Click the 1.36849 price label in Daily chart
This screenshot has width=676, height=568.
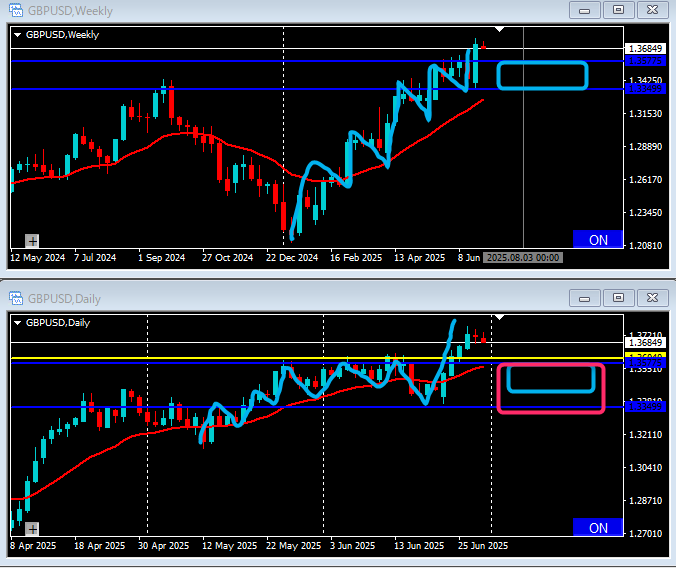pos(645,342)
